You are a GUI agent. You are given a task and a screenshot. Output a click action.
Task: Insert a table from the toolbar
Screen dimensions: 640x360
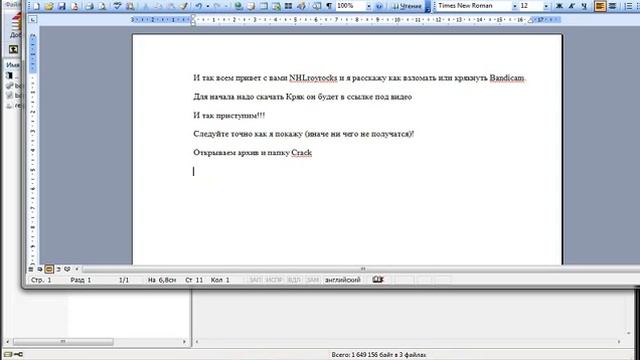coord(264,6)
